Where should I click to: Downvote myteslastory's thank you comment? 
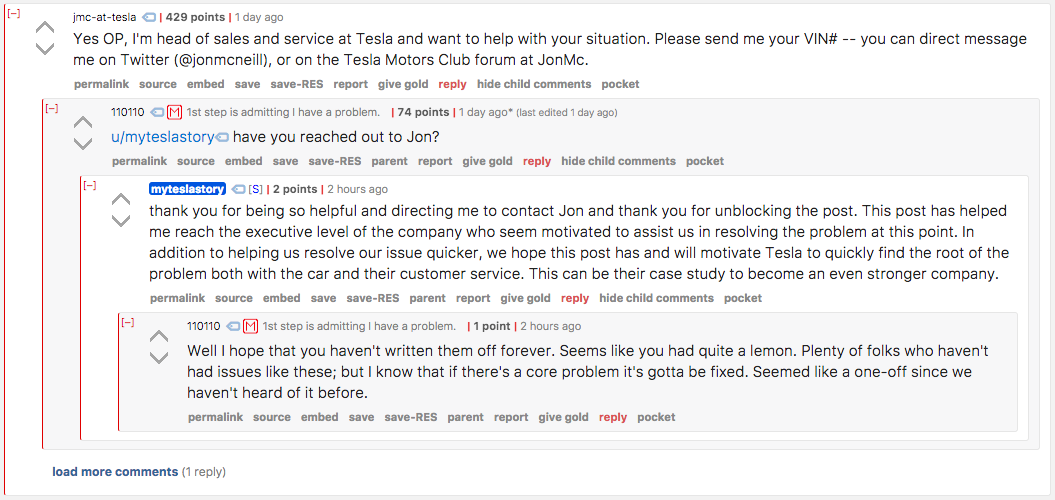121,221
